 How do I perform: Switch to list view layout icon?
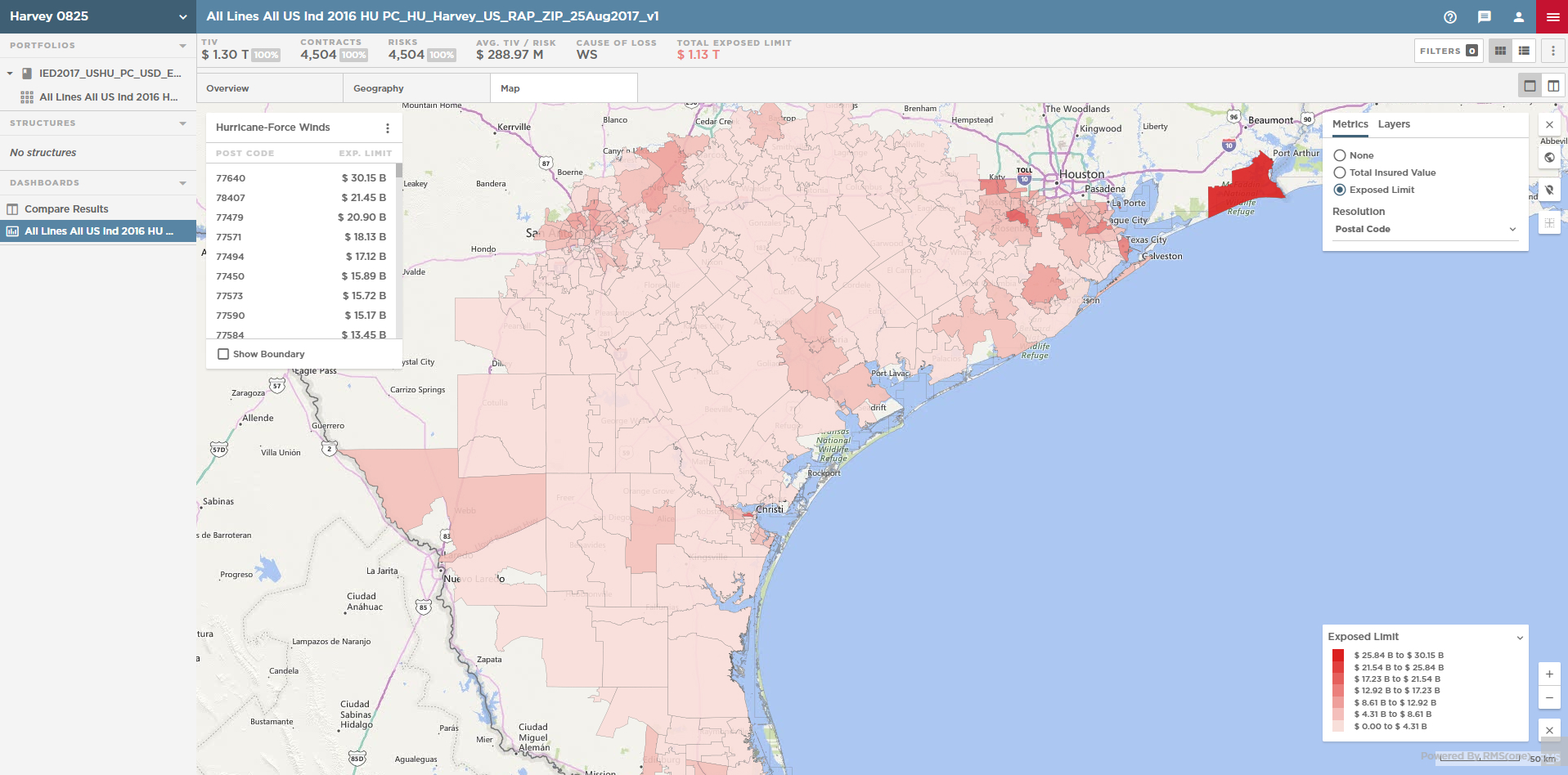pos(1524,51)
